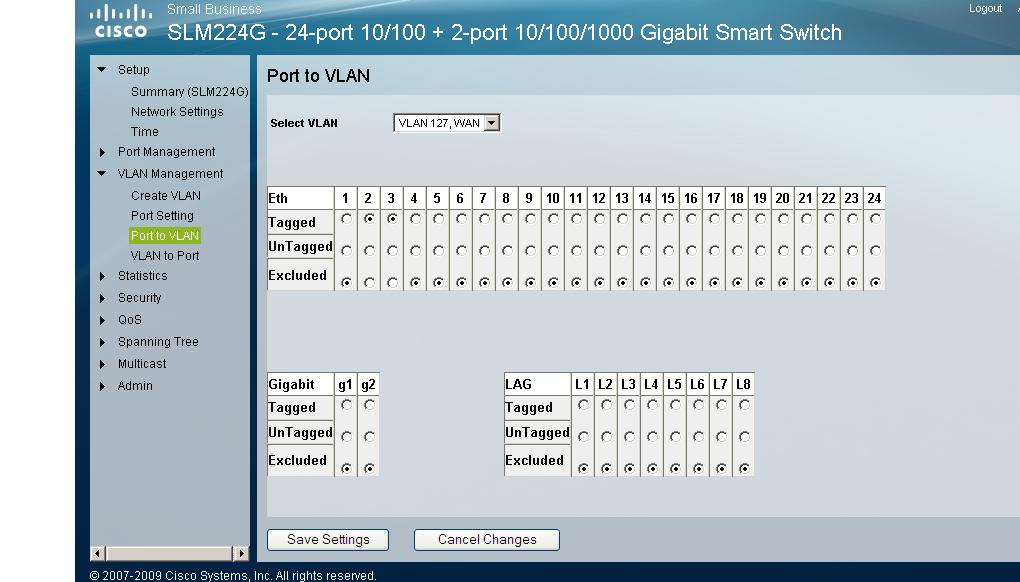The width and height of the screenshot is (1020, 582).
Task: Set LAG L8 to UnTagged
Action: 744,436
